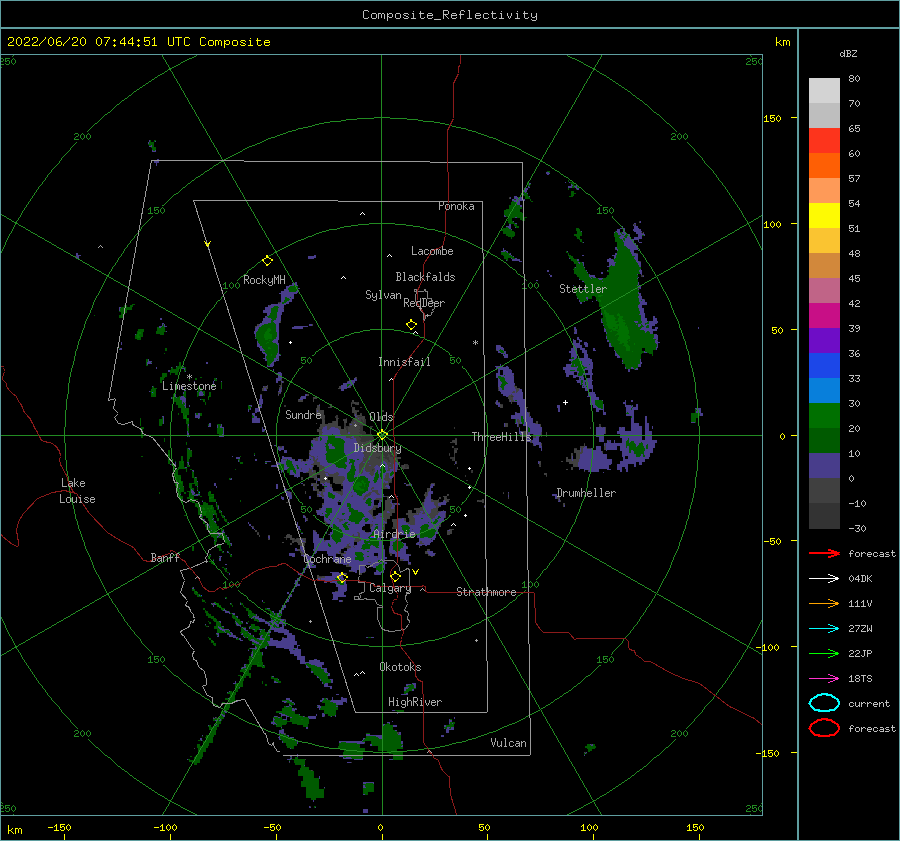The width and height of the screenshot is (900, 841).
Task: Click the Calgary city label
Action: point(390,588)
